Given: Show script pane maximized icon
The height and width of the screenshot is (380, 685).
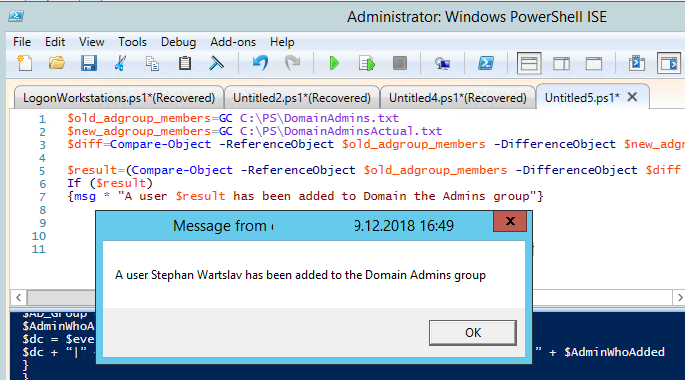Looking at the screenshot, I should click(x=594, y=64).
